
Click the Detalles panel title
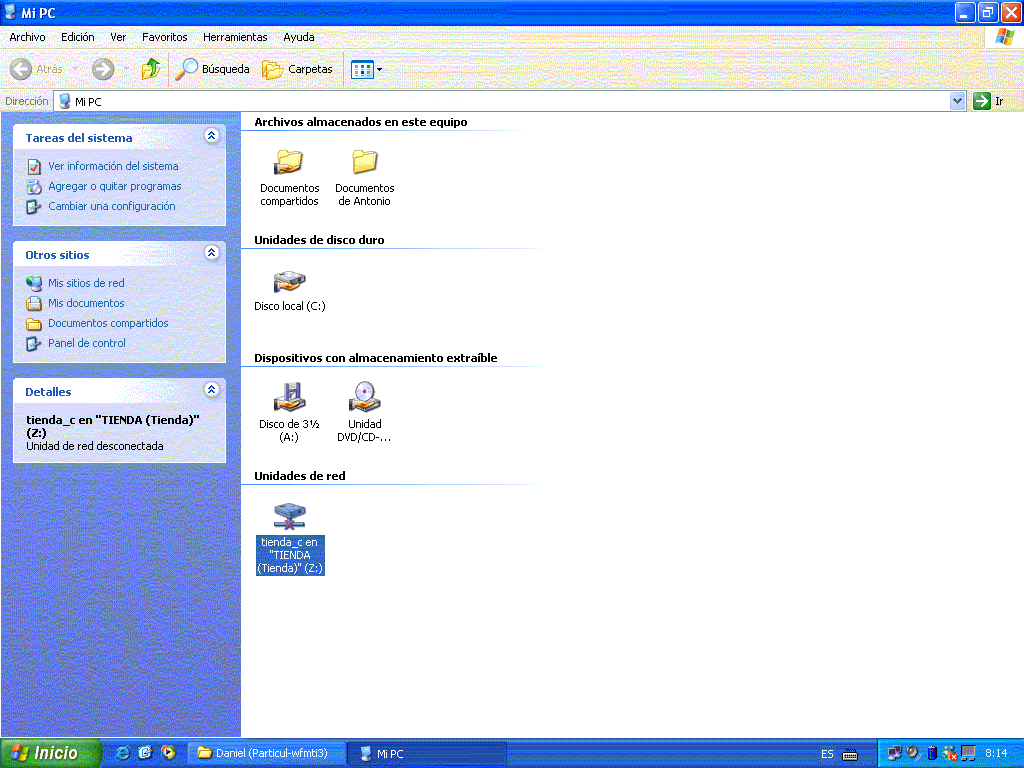click(x=48, y=392)
